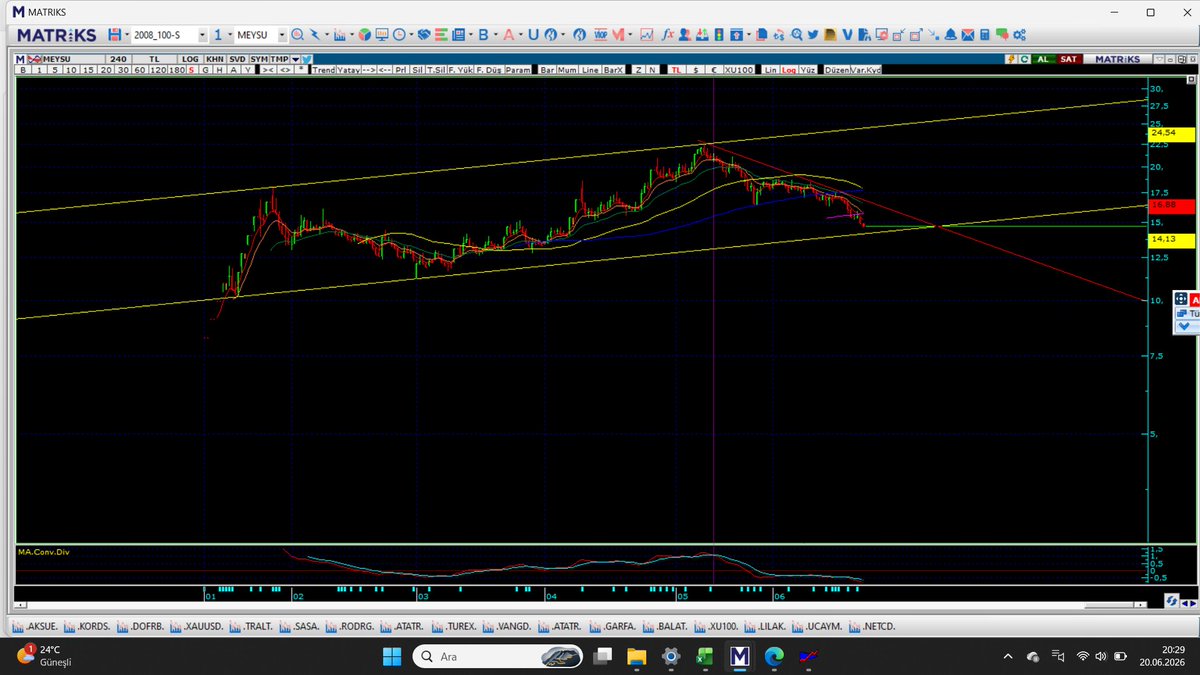Image resolution: width=1200 pixels, height=675 pixels.
Task: Click the blue letter U toolbar icon
Action: [x=533, y=35]
